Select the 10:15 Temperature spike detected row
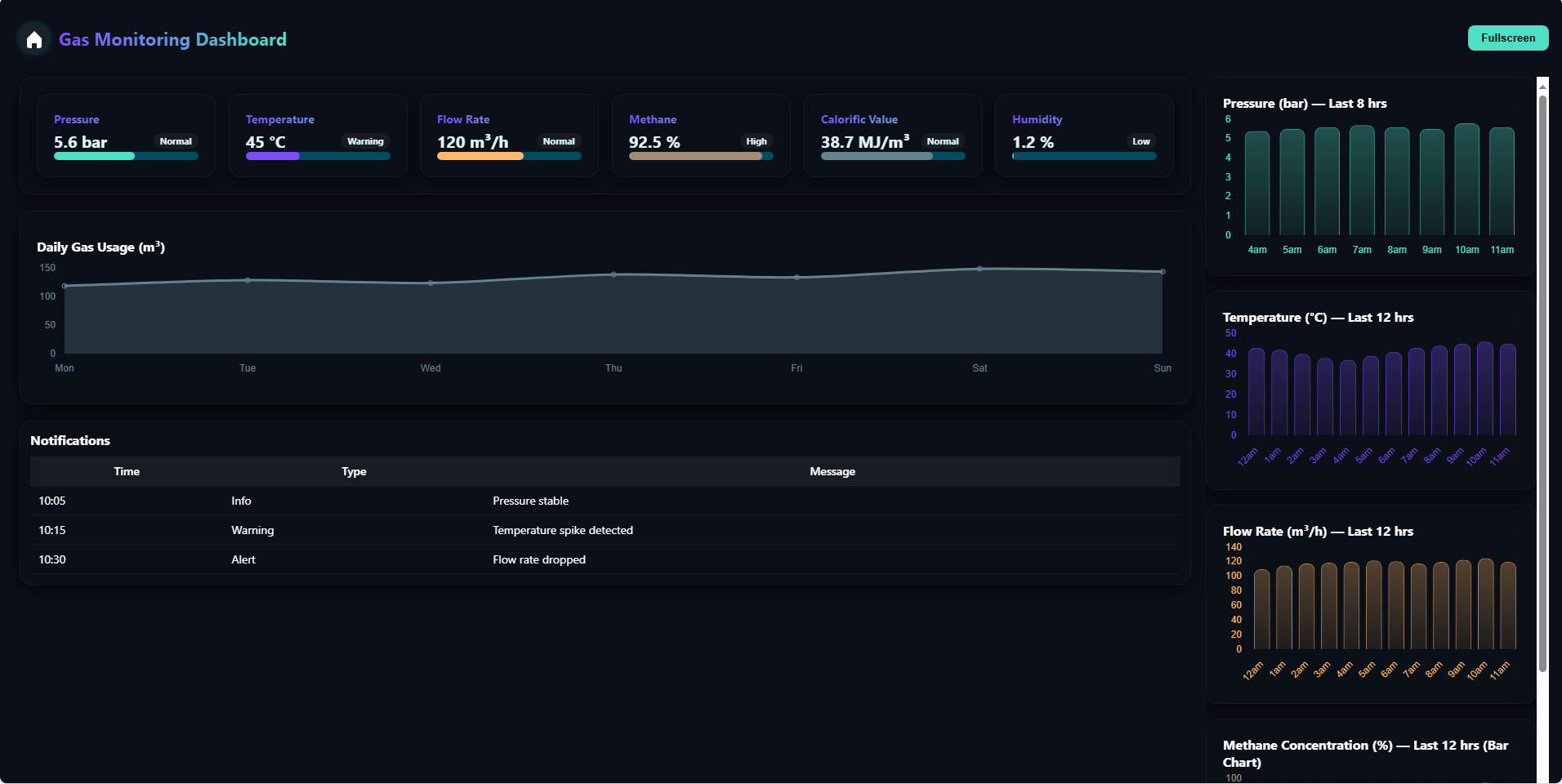Viewport: 1562px width, 784px height. tap(605, 530)
